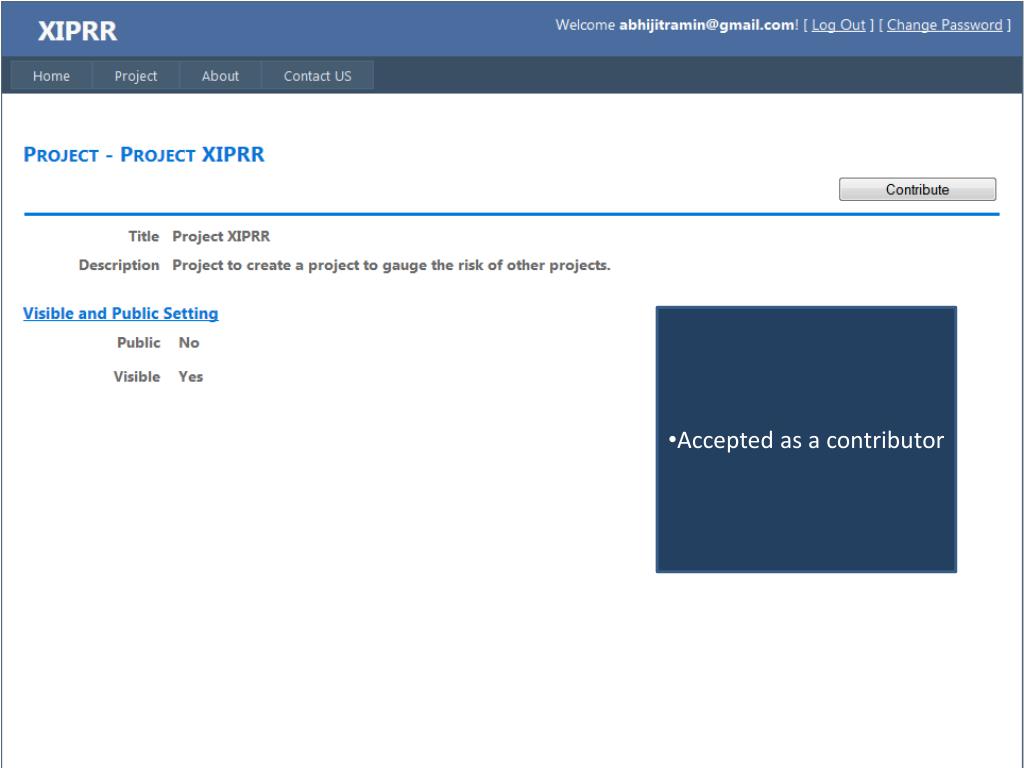Image resolution: width=1024 pixels, height=768 pixels.
Task: Select the Project - Project XIPRR heading
Action: coord(144,155)
